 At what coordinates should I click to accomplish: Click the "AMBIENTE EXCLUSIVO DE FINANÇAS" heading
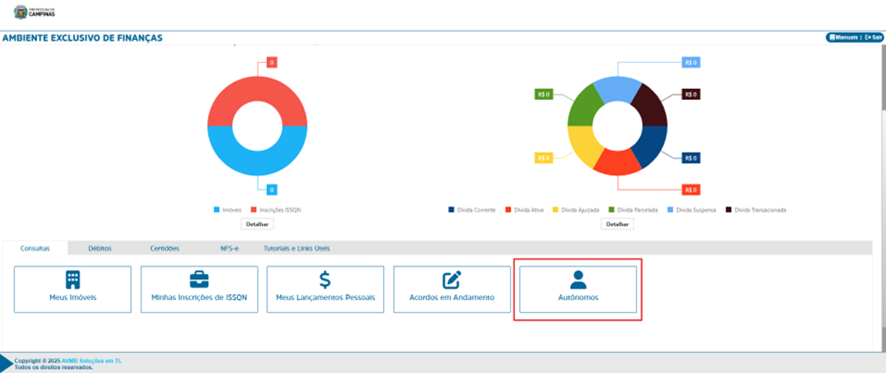pos(82,38)
